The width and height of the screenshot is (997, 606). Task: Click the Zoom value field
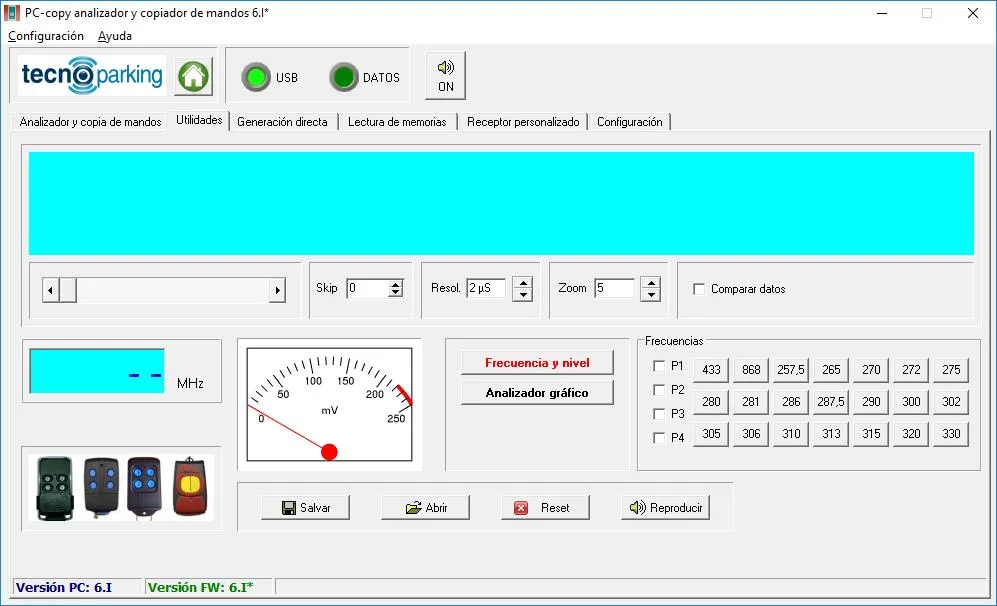(x=614, y=288)
